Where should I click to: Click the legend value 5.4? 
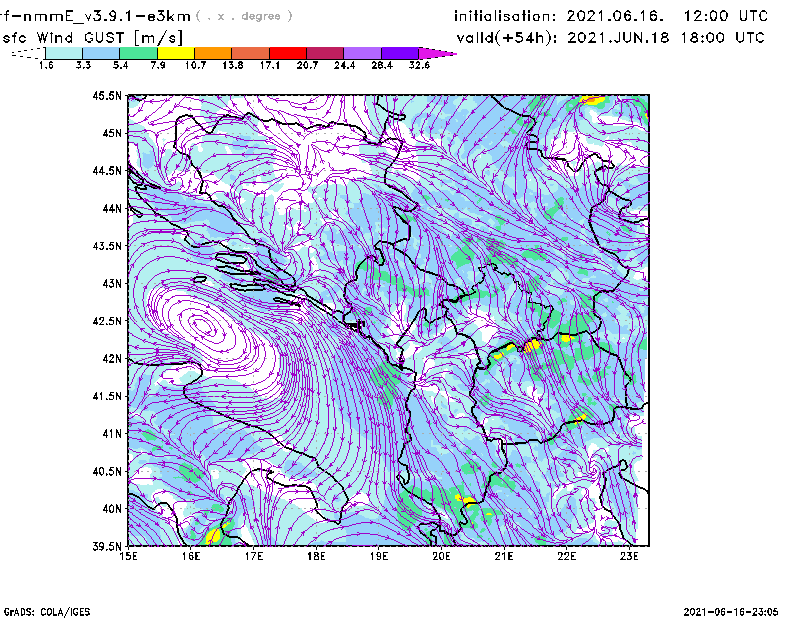120,65
